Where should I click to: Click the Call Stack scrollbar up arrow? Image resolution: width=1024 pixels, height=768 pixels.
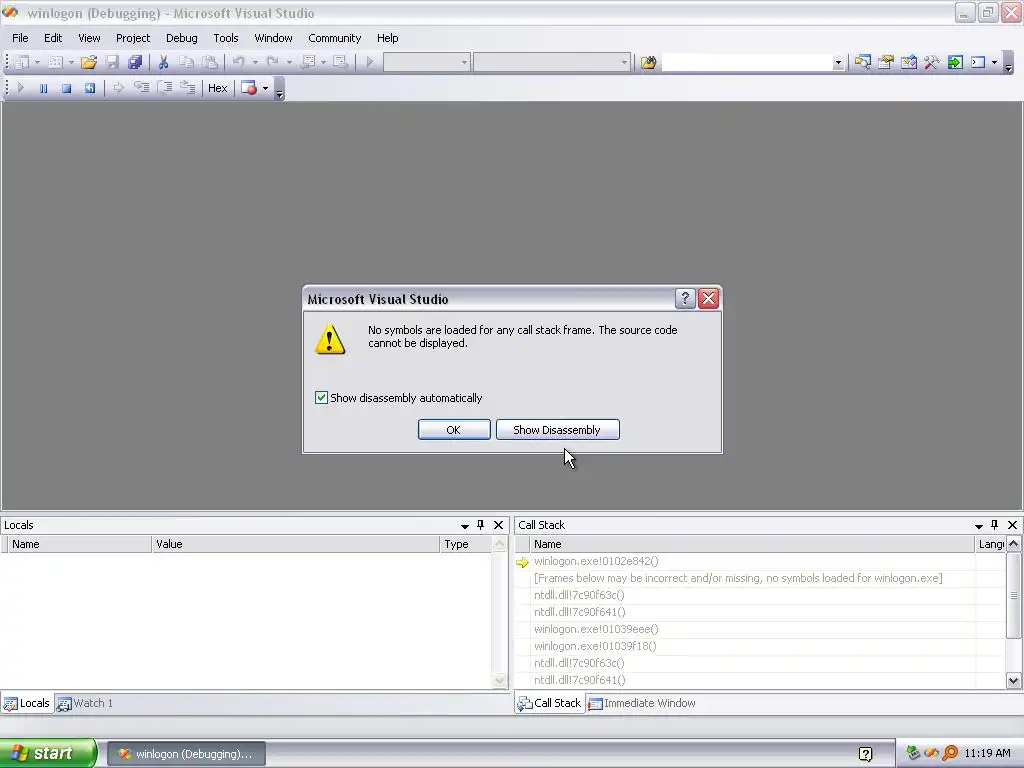click(1013, 544)
